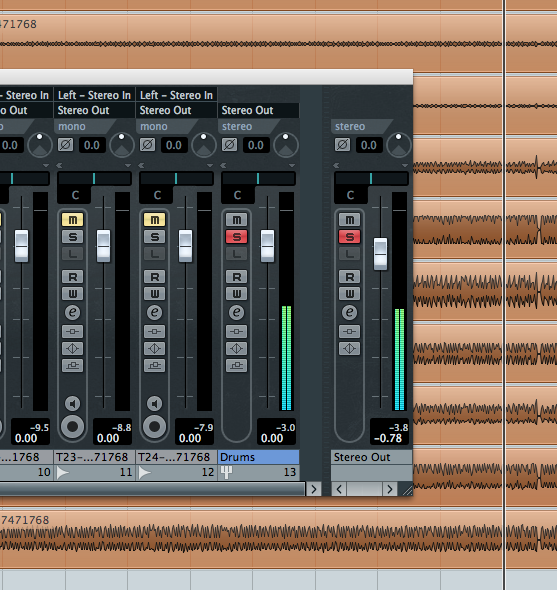
Task: Bypass EQ on the Drums channel
Action: tap(237, 348)
